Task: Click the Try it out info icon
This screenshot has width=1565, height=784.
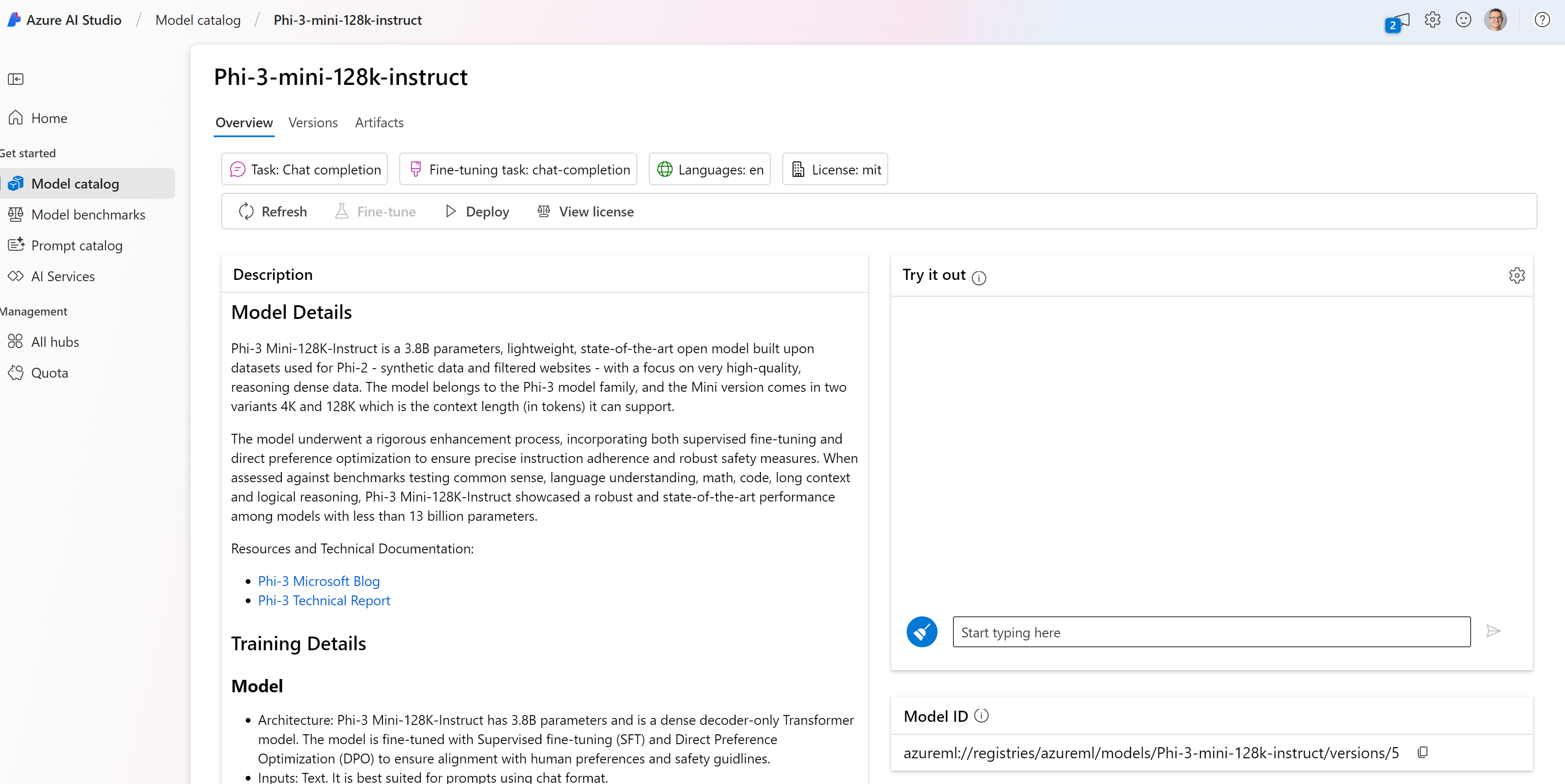Action: [979, 277]
